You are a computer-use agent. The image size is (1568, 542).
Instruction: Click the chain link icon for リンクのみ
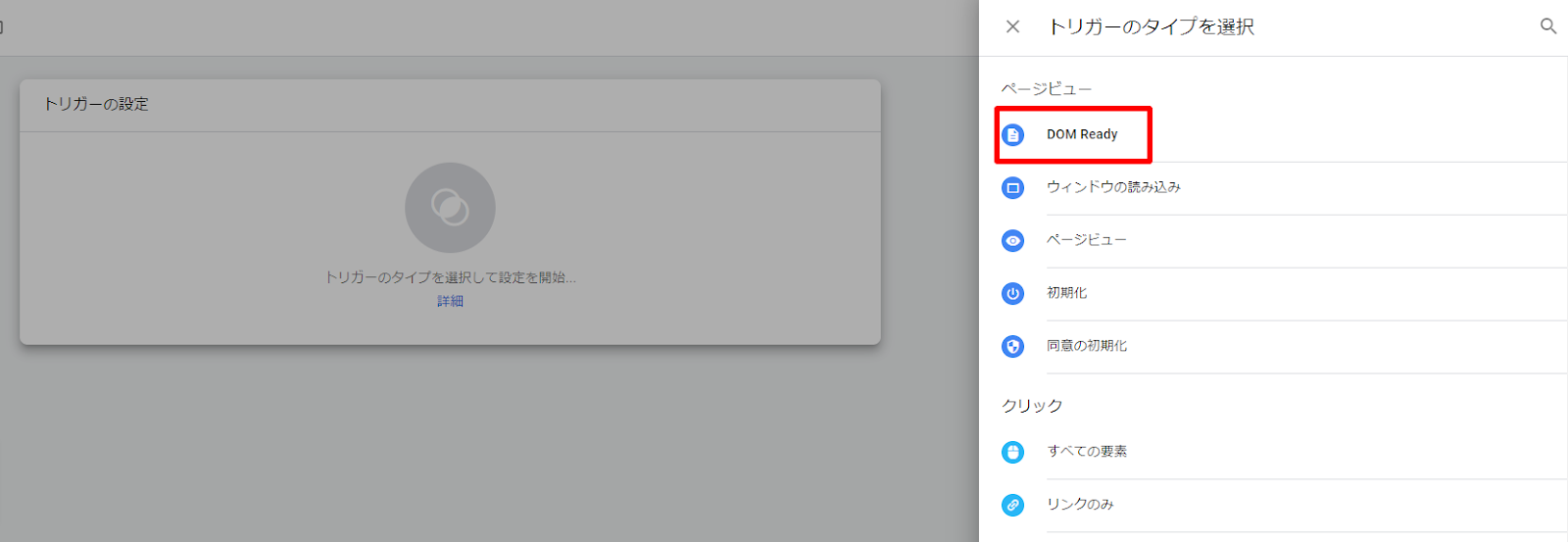point(1013,505)
